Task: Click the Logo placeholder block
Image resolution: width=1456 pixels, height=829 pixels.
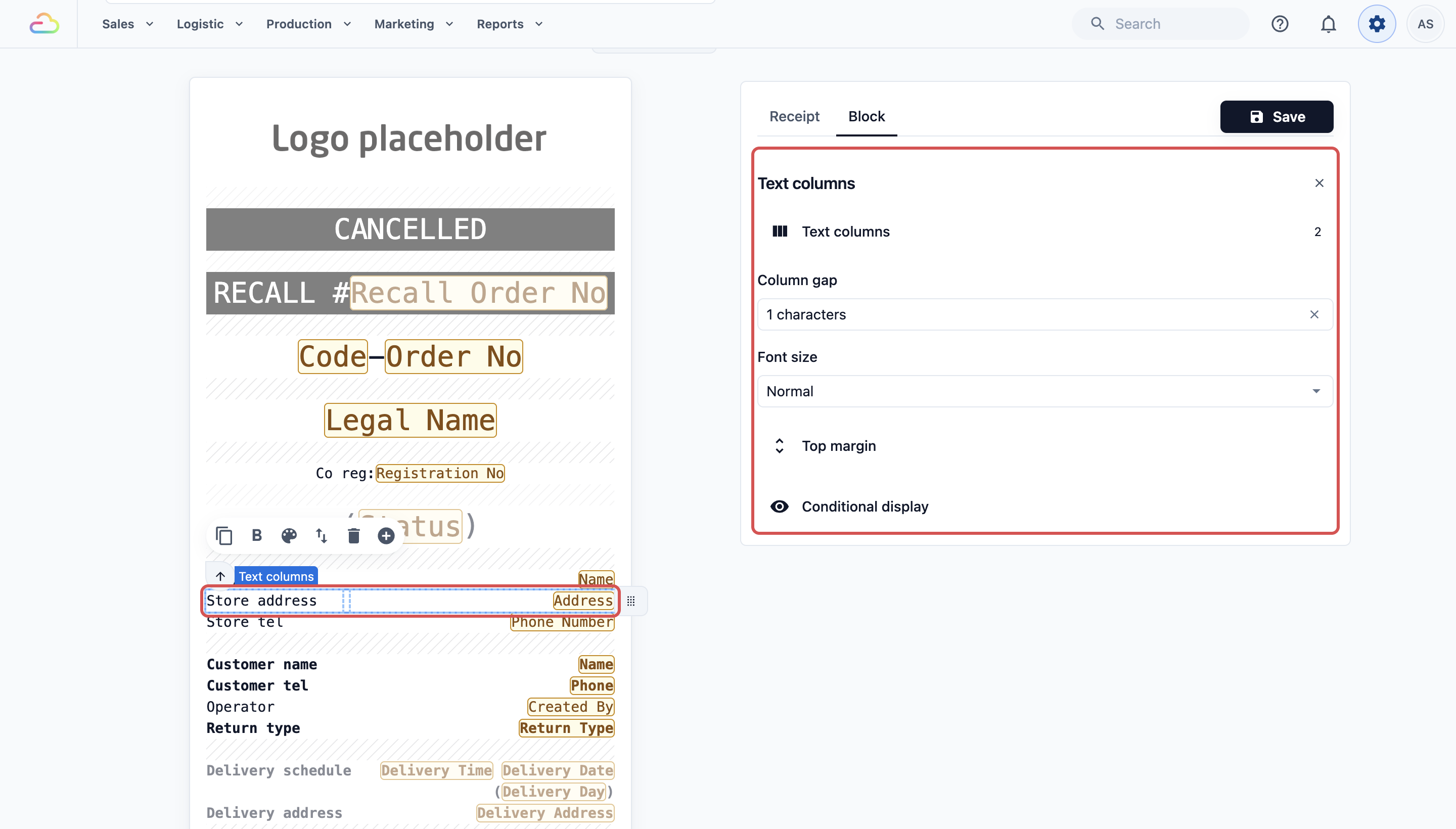Action: click(x=409, y=139)
